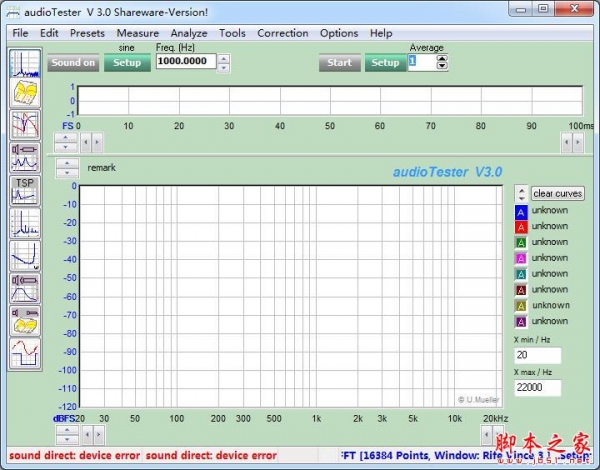
Task: Click the remark text label
Action: pos(101,168)
